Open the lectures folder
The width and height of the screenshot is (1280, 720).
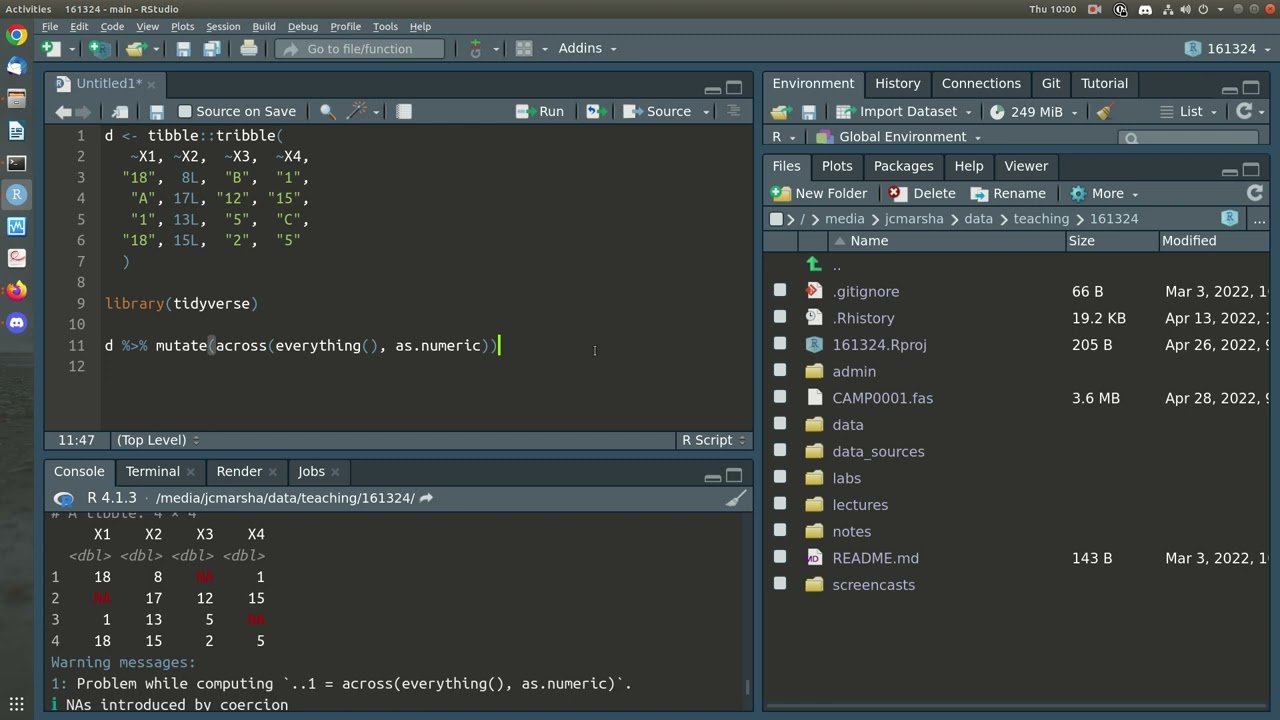click(860, 504)
